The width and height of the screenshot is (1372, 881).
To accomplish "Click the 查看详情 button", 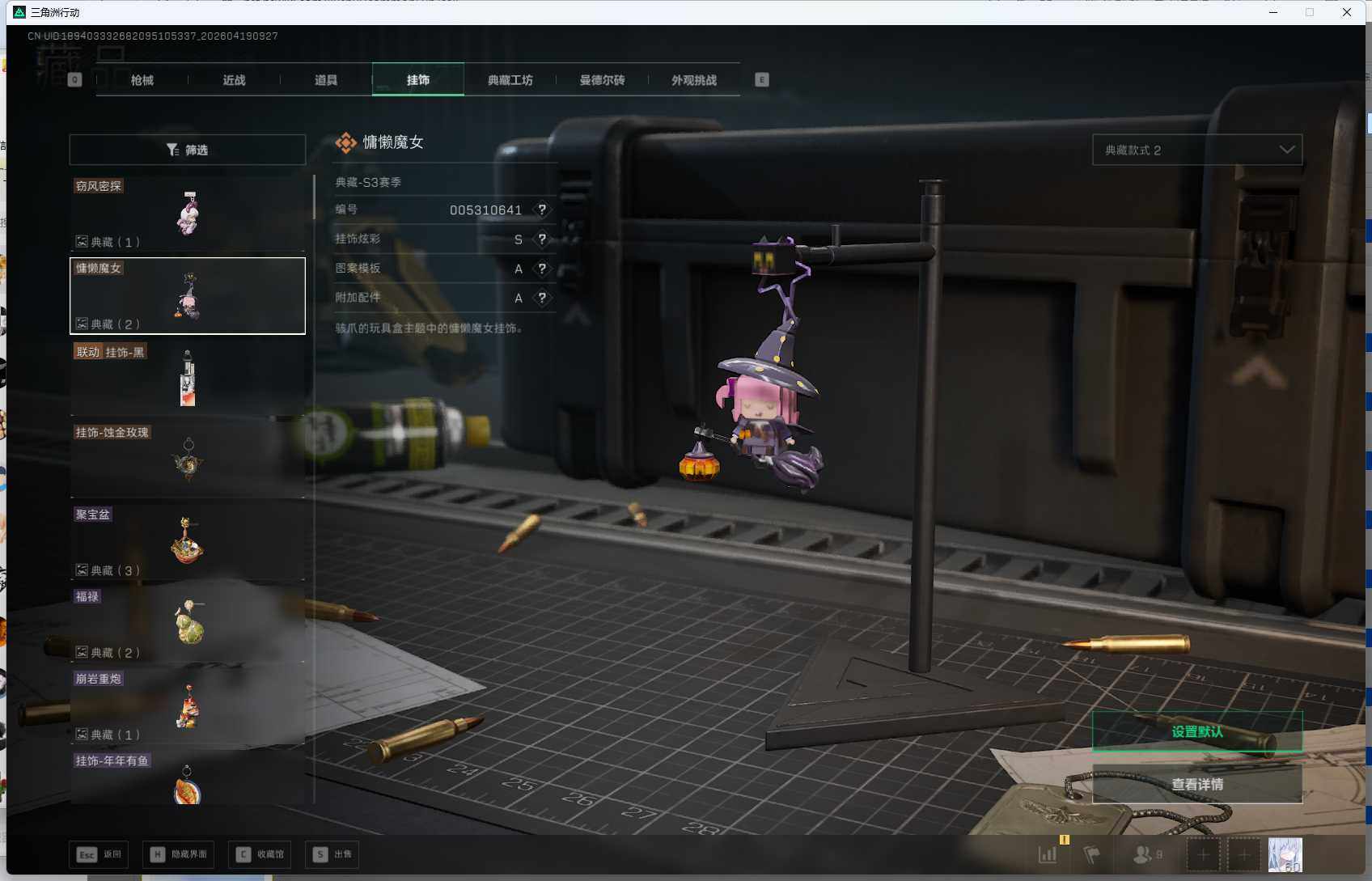I will 1196,784.
